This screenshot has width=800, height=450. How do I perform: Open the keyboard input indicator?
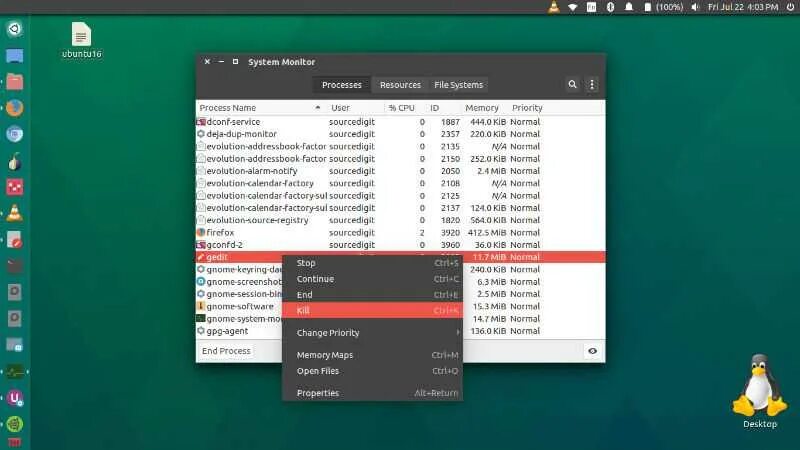591,7
